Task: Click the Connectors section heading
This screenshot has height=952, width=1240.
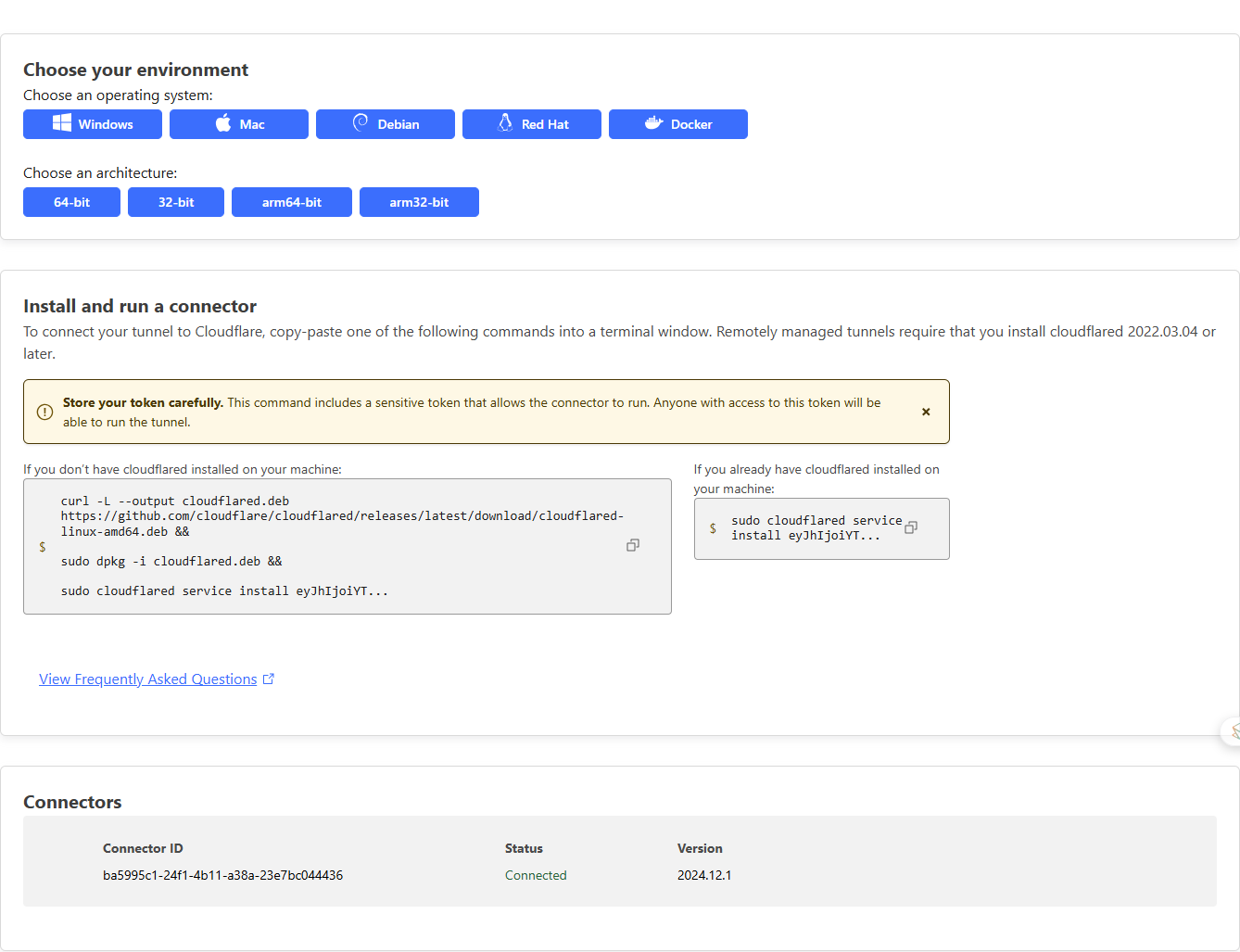Action: coord(72,802)
